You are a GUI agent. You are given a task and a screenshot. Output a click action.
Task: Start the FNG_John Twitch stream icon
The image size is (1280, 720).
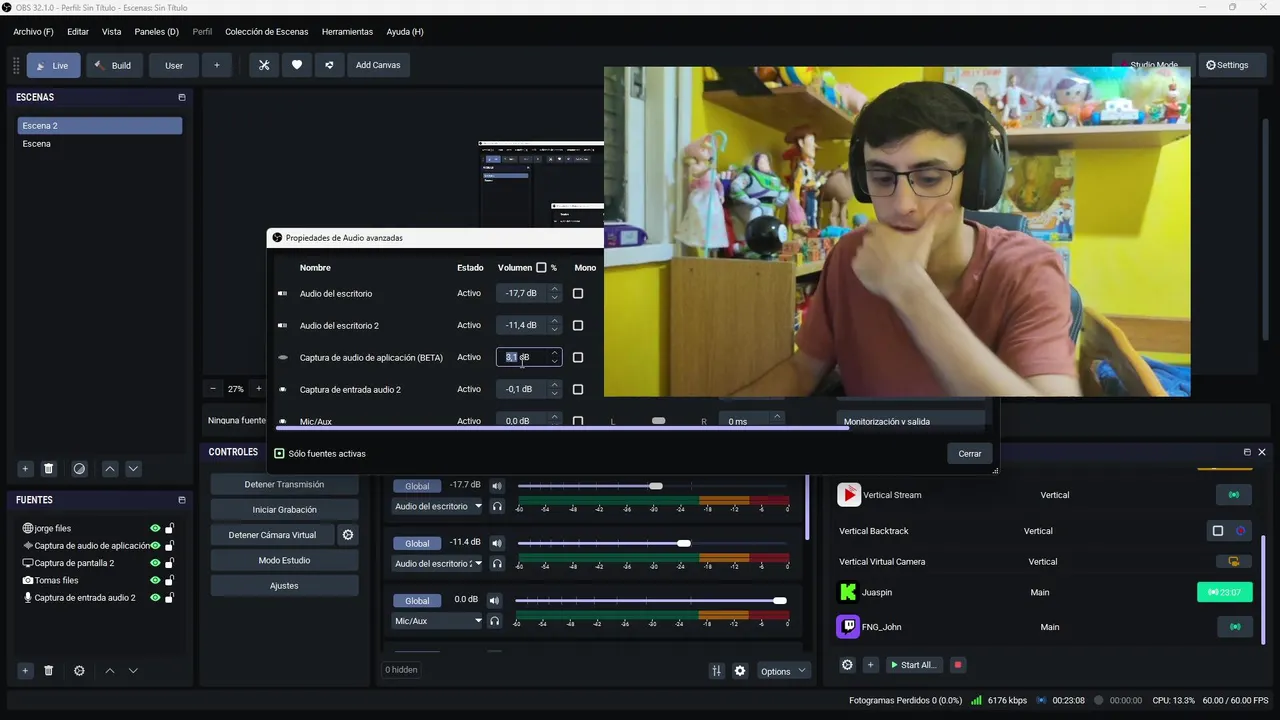click(x=1234, y=627)
